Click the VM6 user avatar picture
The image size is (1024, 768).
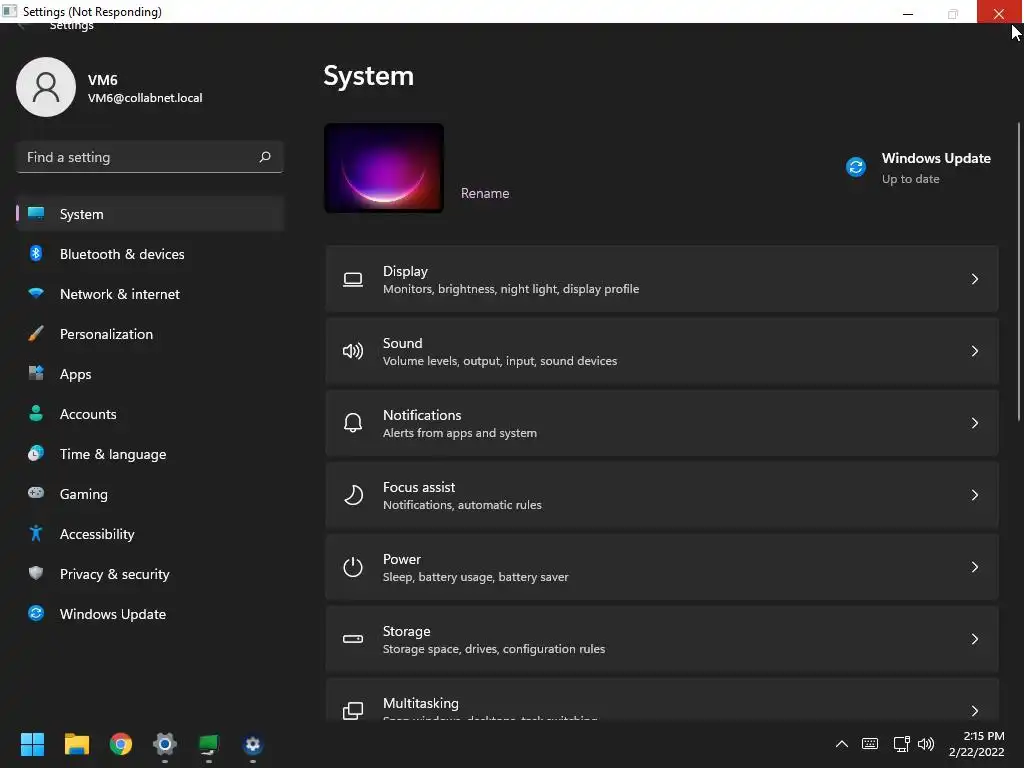pyautogui.click(x=46, y=87)
